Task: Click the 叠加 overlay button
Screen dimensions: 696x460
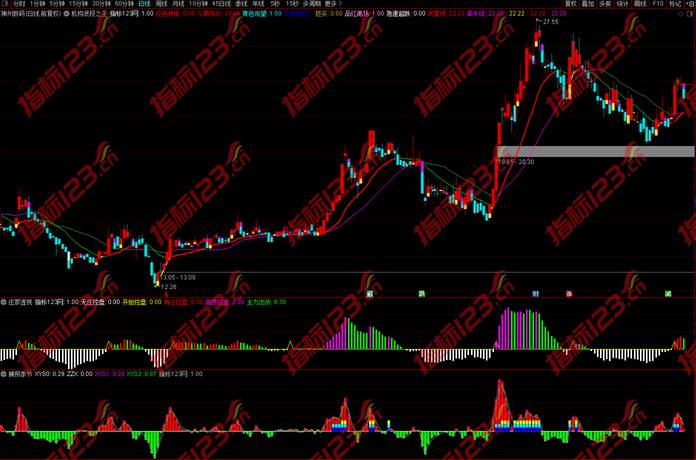Action: [588, 4]
